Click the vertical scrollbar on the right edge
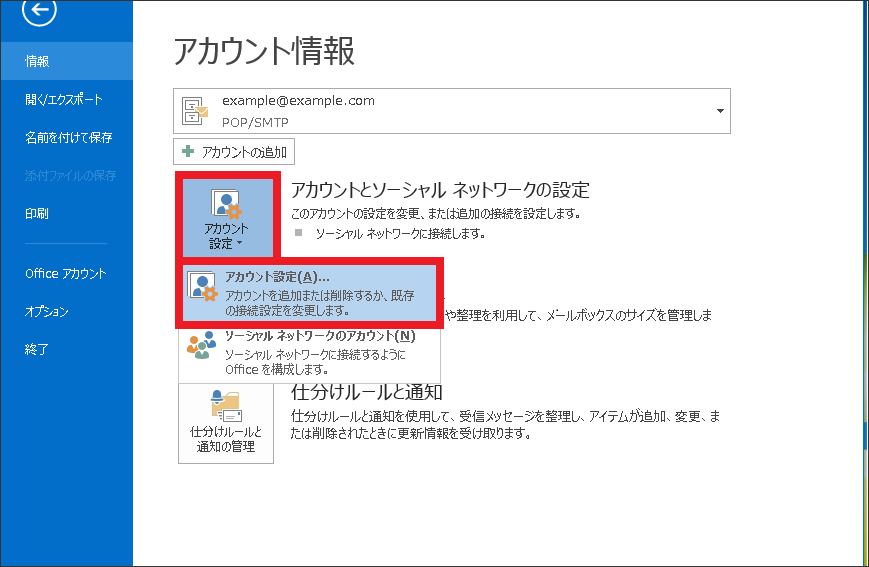869x567 pixels. click(862, 280)
